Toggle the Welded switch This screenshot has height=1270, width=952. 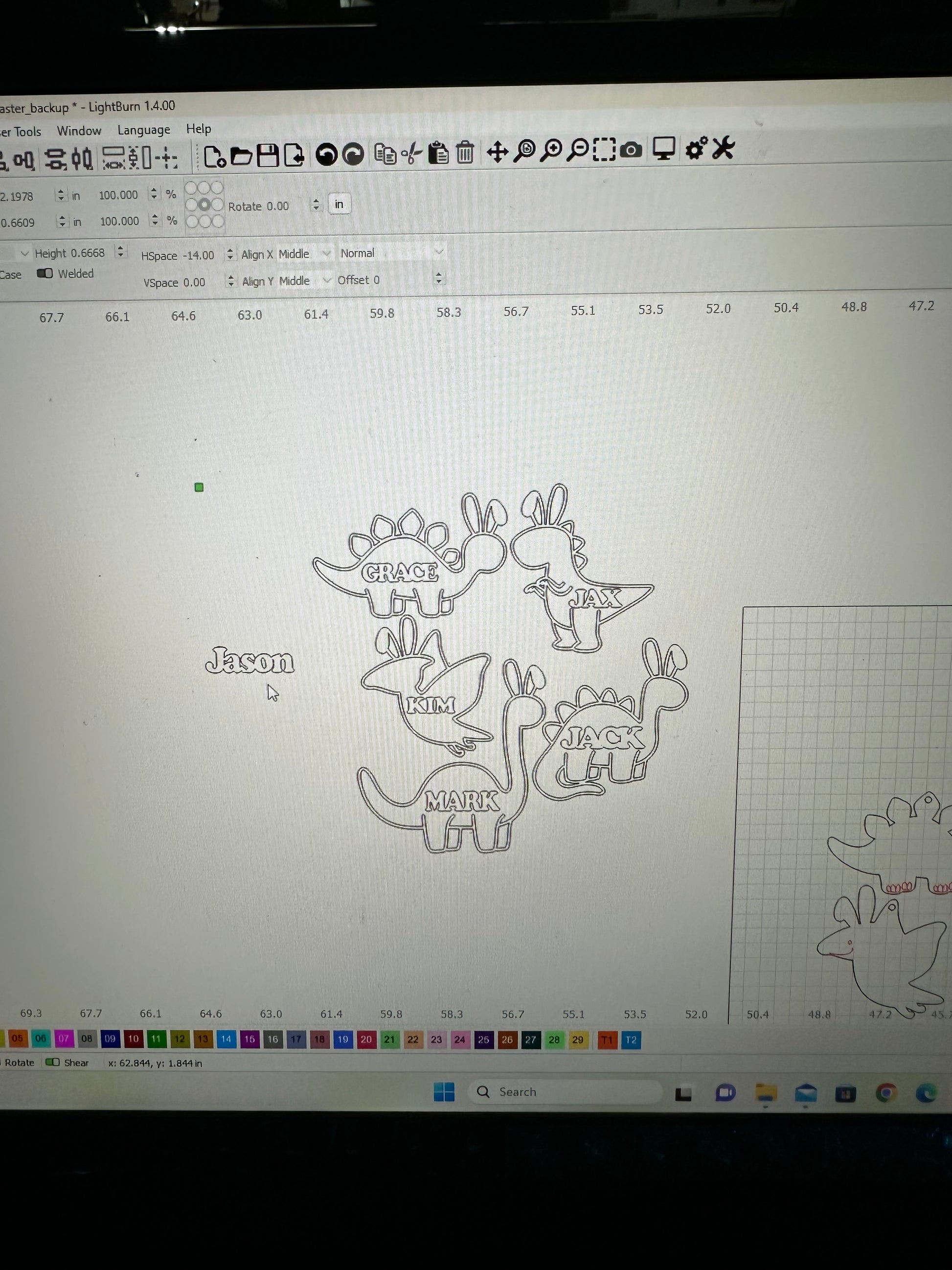tap(45, 273)
